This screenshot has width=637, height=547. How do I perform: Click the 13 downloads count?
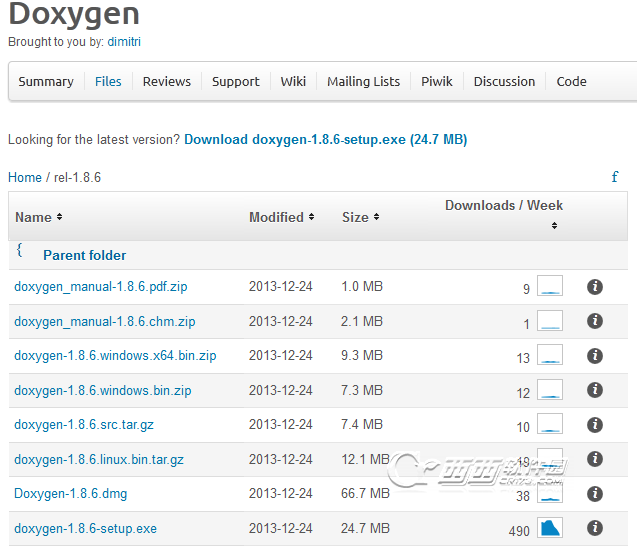(x=523, y=358)
